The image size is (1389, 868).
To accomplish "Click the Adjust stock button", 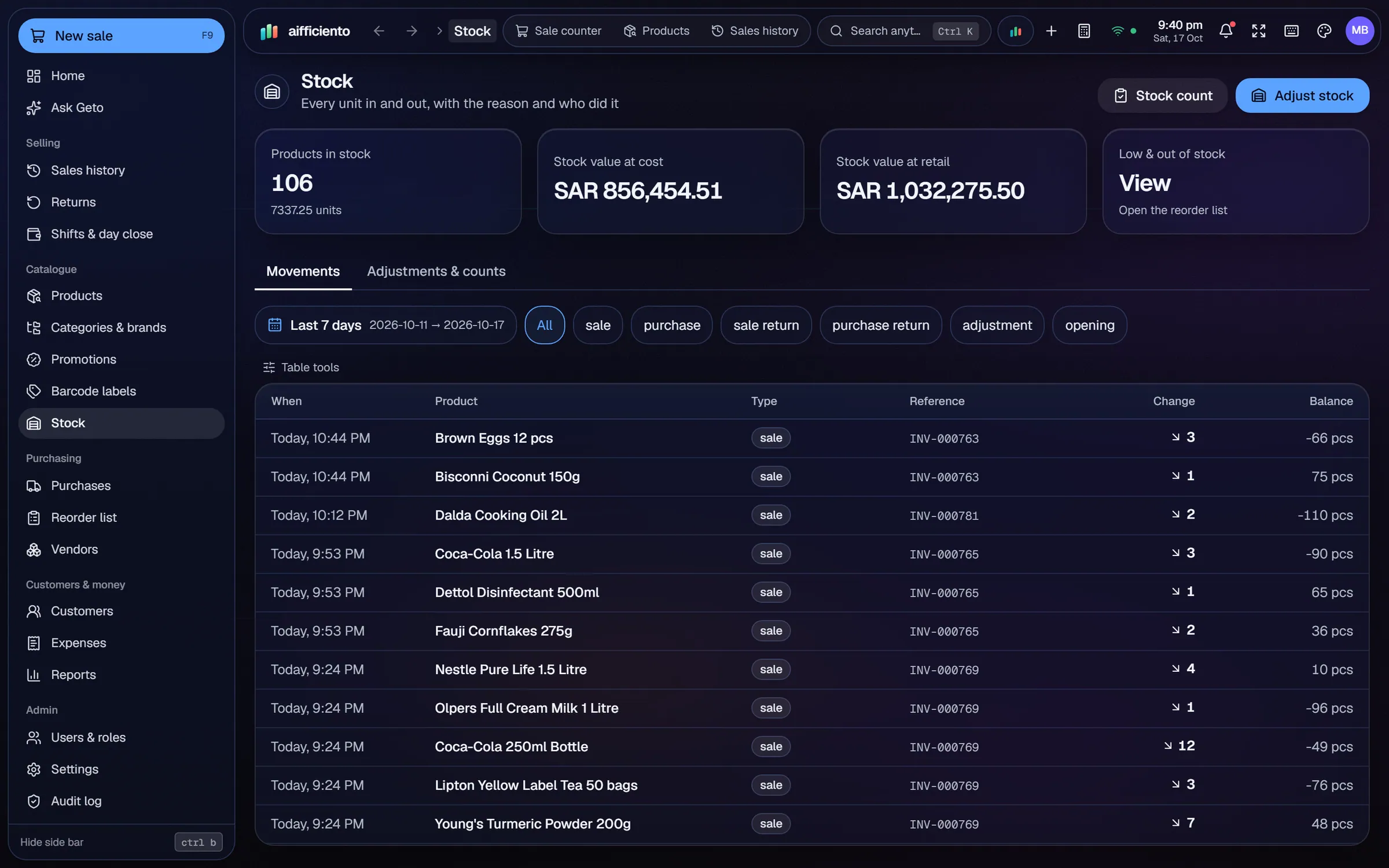I will (1302, 95).
